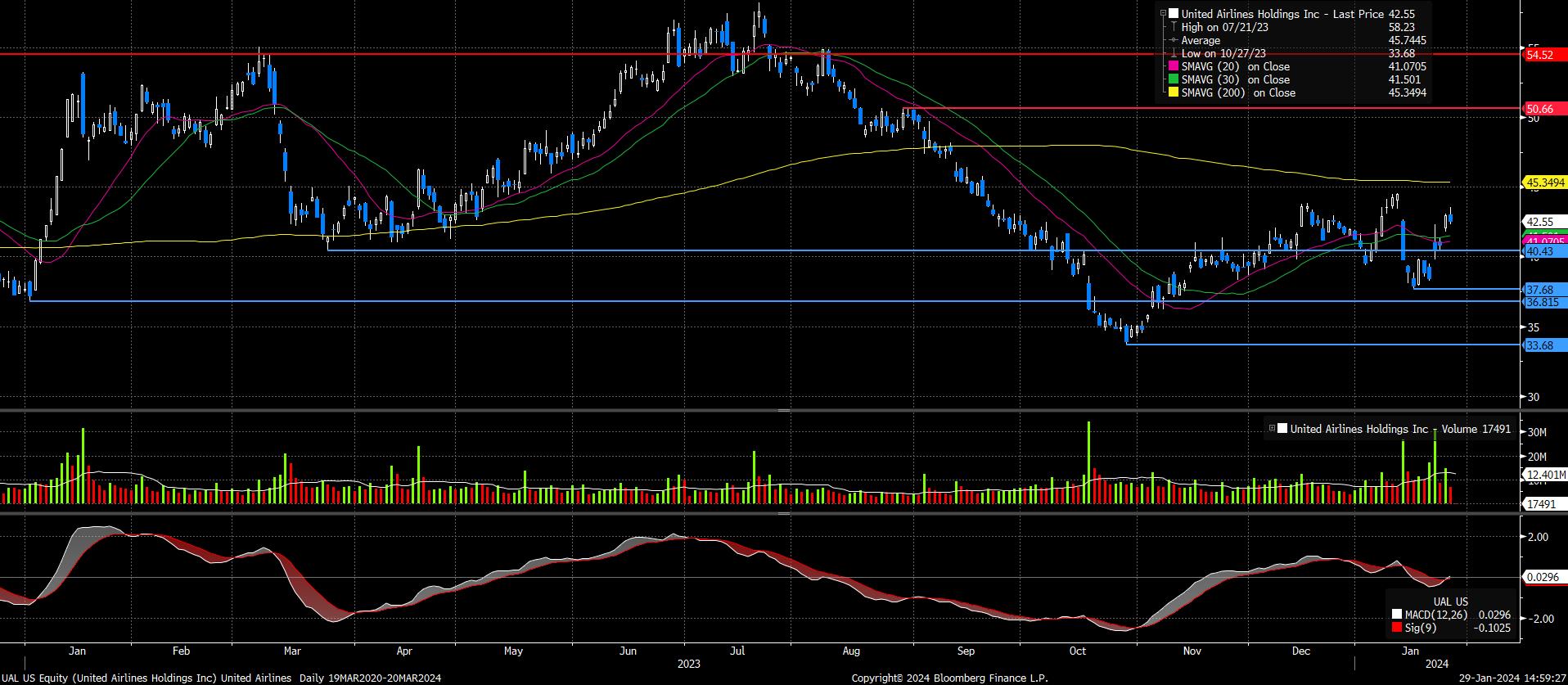The width and height of the screenshot is (1568, 685).
Task: Click the '2.00' MACD axis label
Action: (1538, 537)
